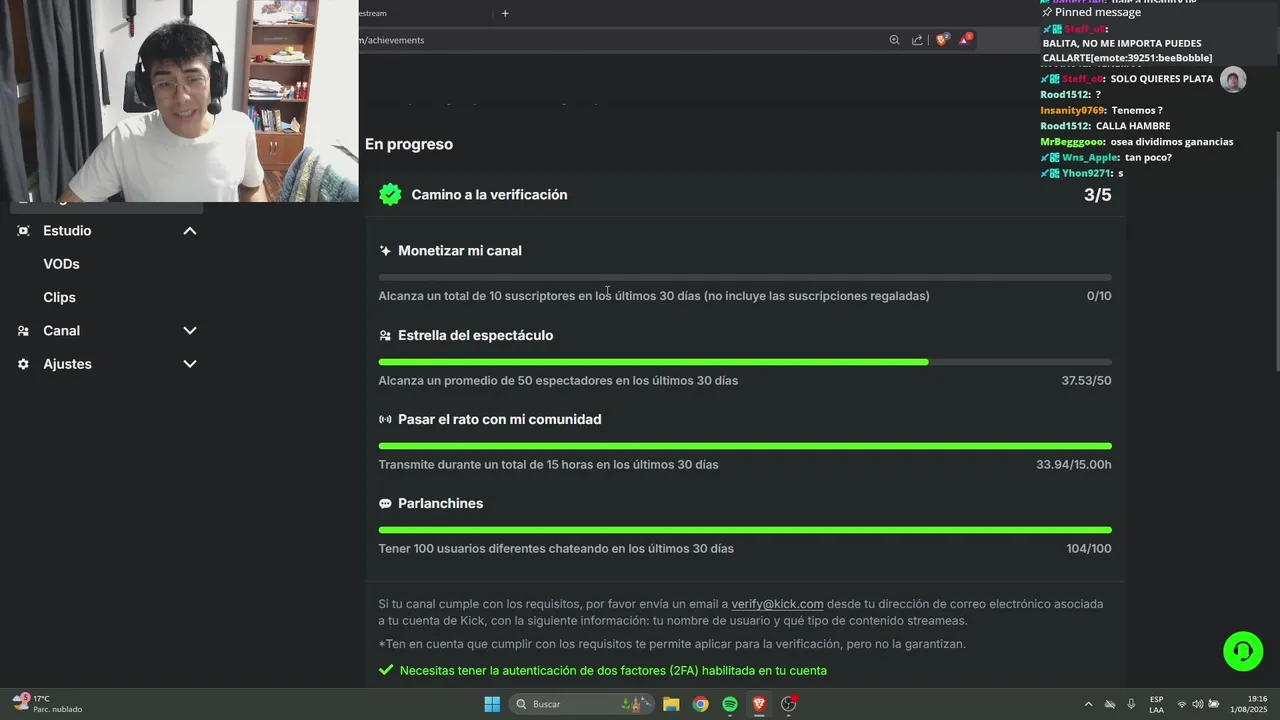Image resolution: width=1280 pixels, height=720 pixels.
Task: Click the broadcast icon beside Pasar el rato
Action: click(385, 420)
